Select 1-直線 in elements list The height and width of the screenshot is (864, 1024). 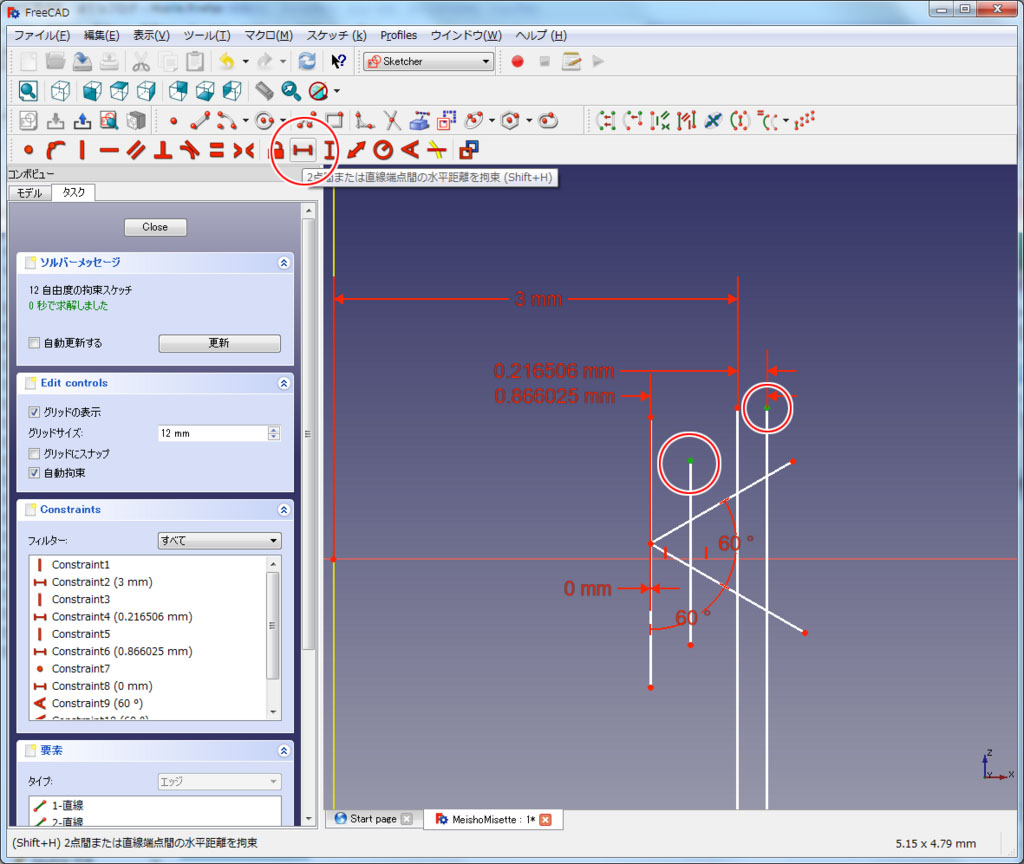[155, 805]
